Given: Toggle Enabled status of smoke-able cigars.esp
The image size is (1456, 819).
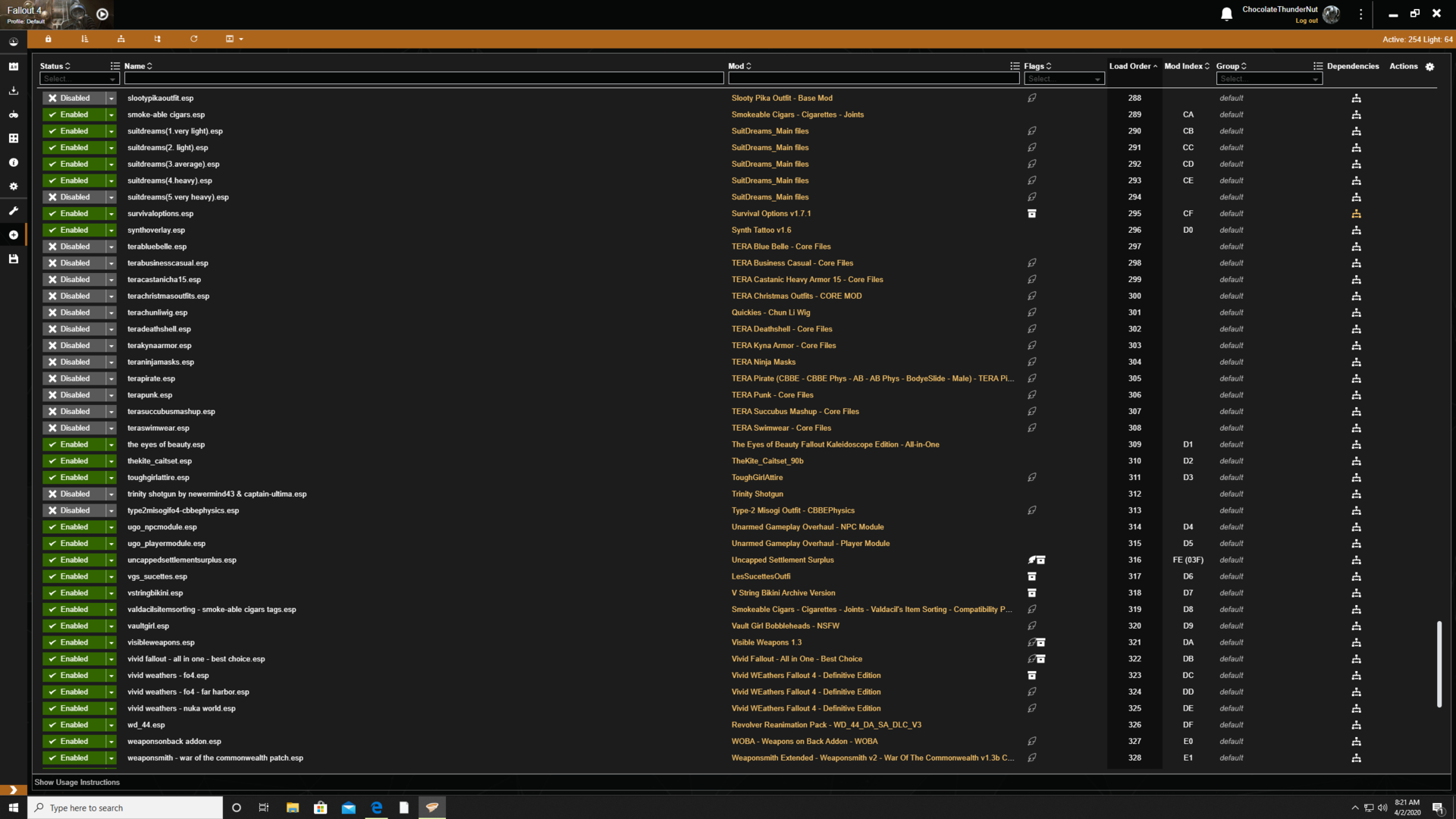Looking at the screenshot, I should tap(74, 115).
